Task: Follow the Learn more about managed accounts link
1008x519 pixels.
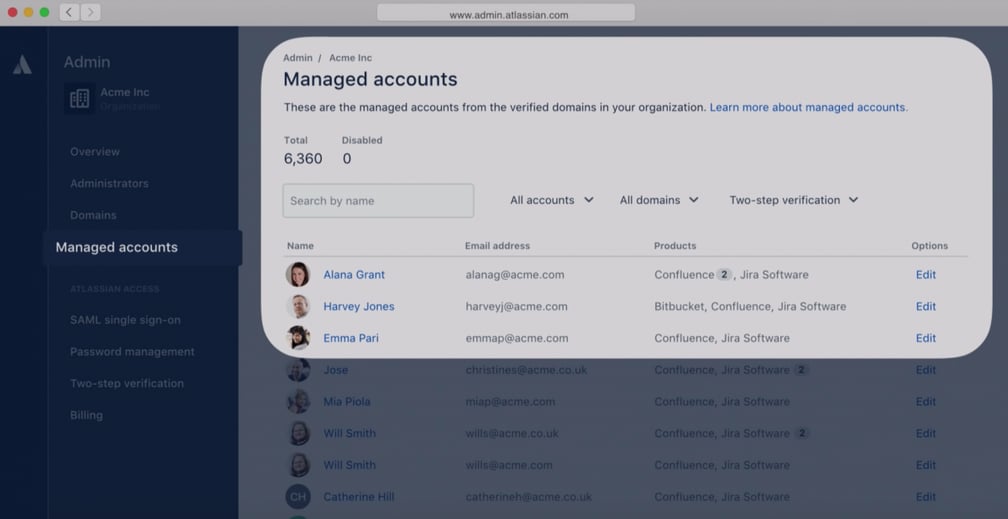Action: (807, 107)
